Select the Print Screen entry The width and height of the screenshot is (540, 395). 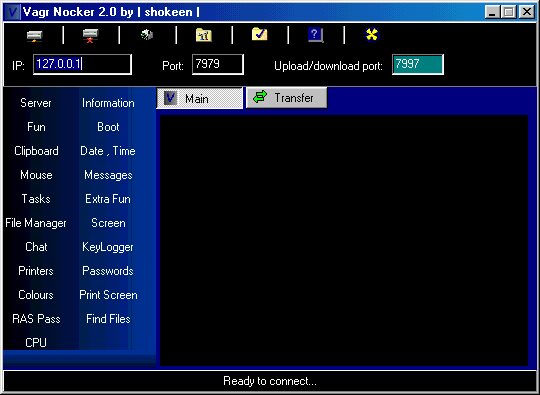click(x=108, y=295)
